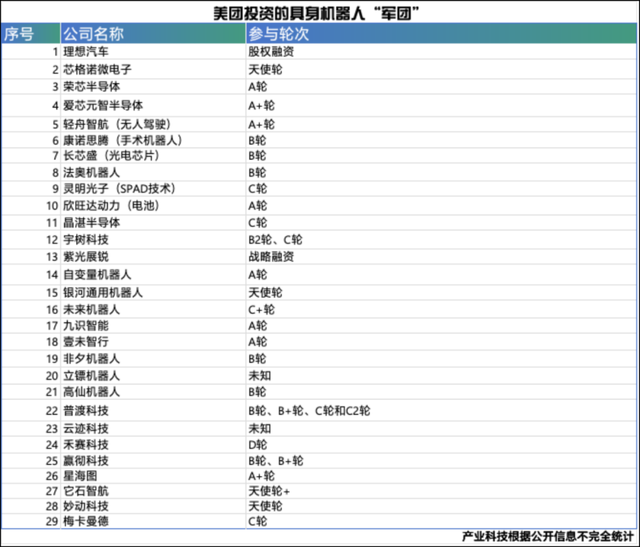Click the 晶湛半导体 cell
Image resolution: width=640 pixels, height=547 pixels.
point(153,222)
